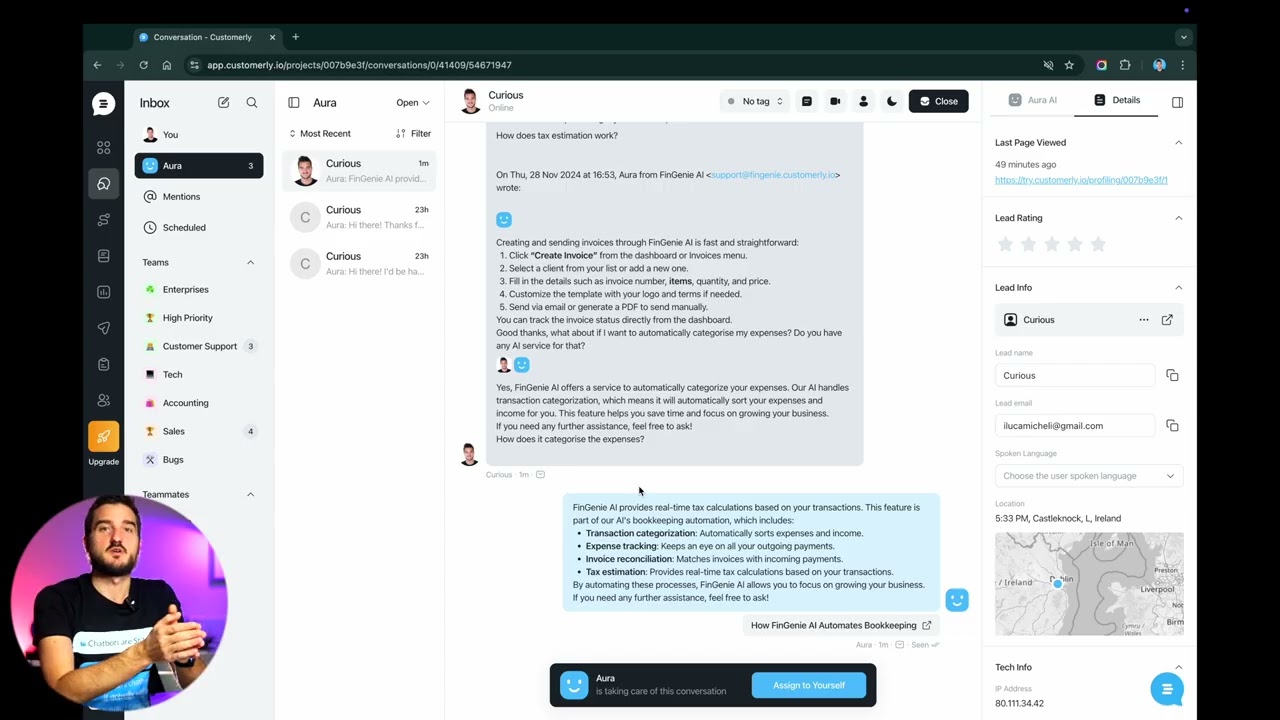Open the contacts people icon in sidebar
Viewport: 1280px width, 720px height.
click(103, 400)
